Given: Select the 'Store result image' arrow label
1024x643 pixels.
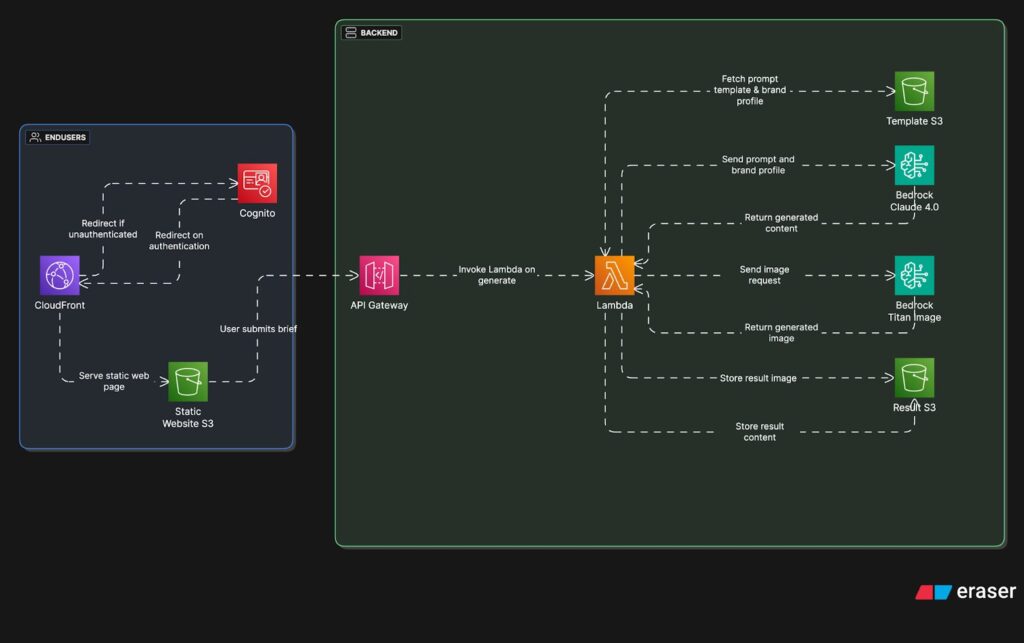Looking at the screenshot, I should [758, 378].
